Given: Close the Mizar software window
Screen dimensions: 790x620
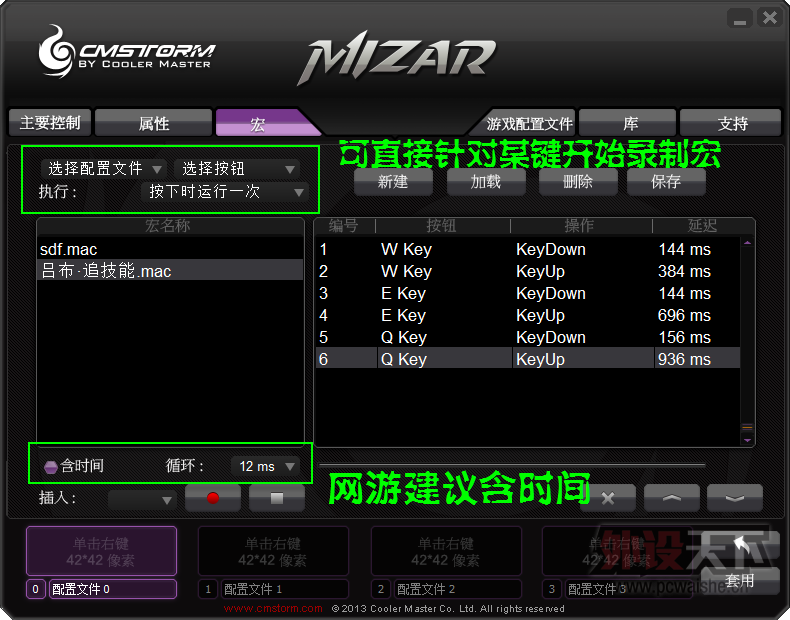Looking at the screenshot, I should tap(770, 19).
